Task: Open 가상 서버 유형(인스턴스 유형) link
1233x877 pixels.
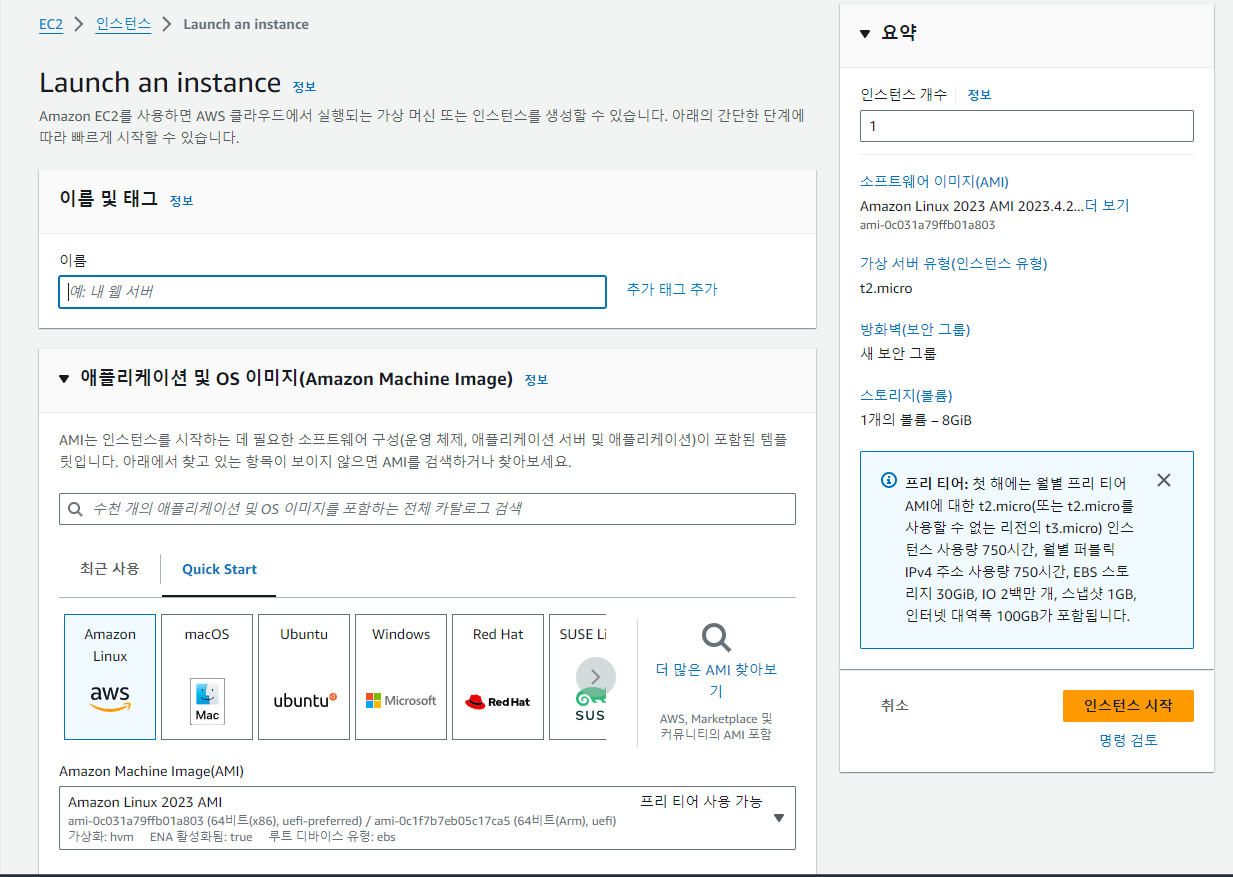Action: pyautogui.click(x=954, y=263)
